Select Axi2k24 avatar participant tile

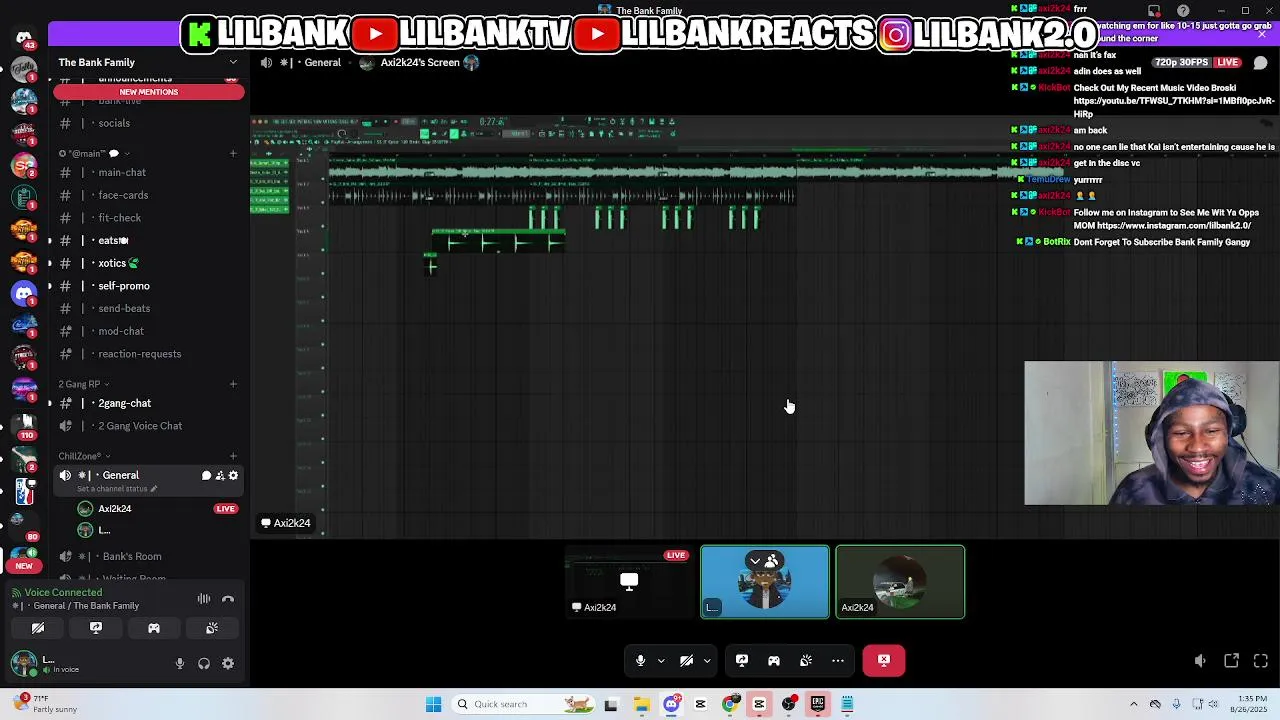point(900,582)
